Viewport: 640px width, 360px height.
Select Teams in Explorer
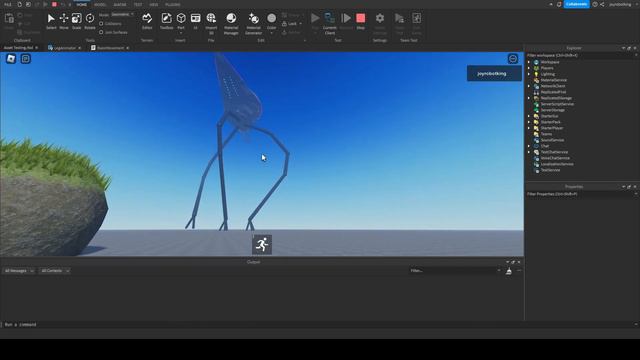coord(546,134)
